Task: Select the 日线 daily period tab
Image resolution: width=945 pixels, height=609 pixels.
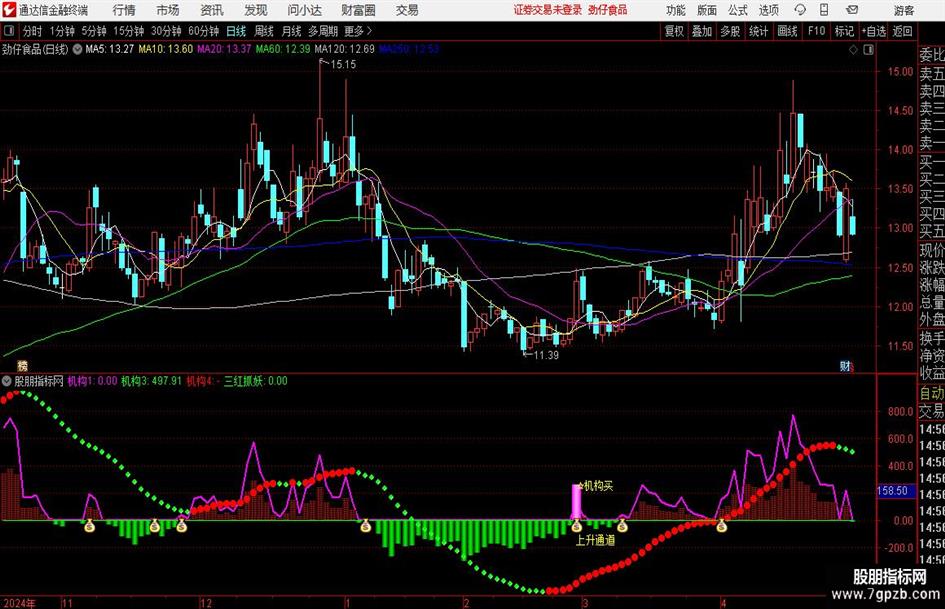Action: click(236, 31)
